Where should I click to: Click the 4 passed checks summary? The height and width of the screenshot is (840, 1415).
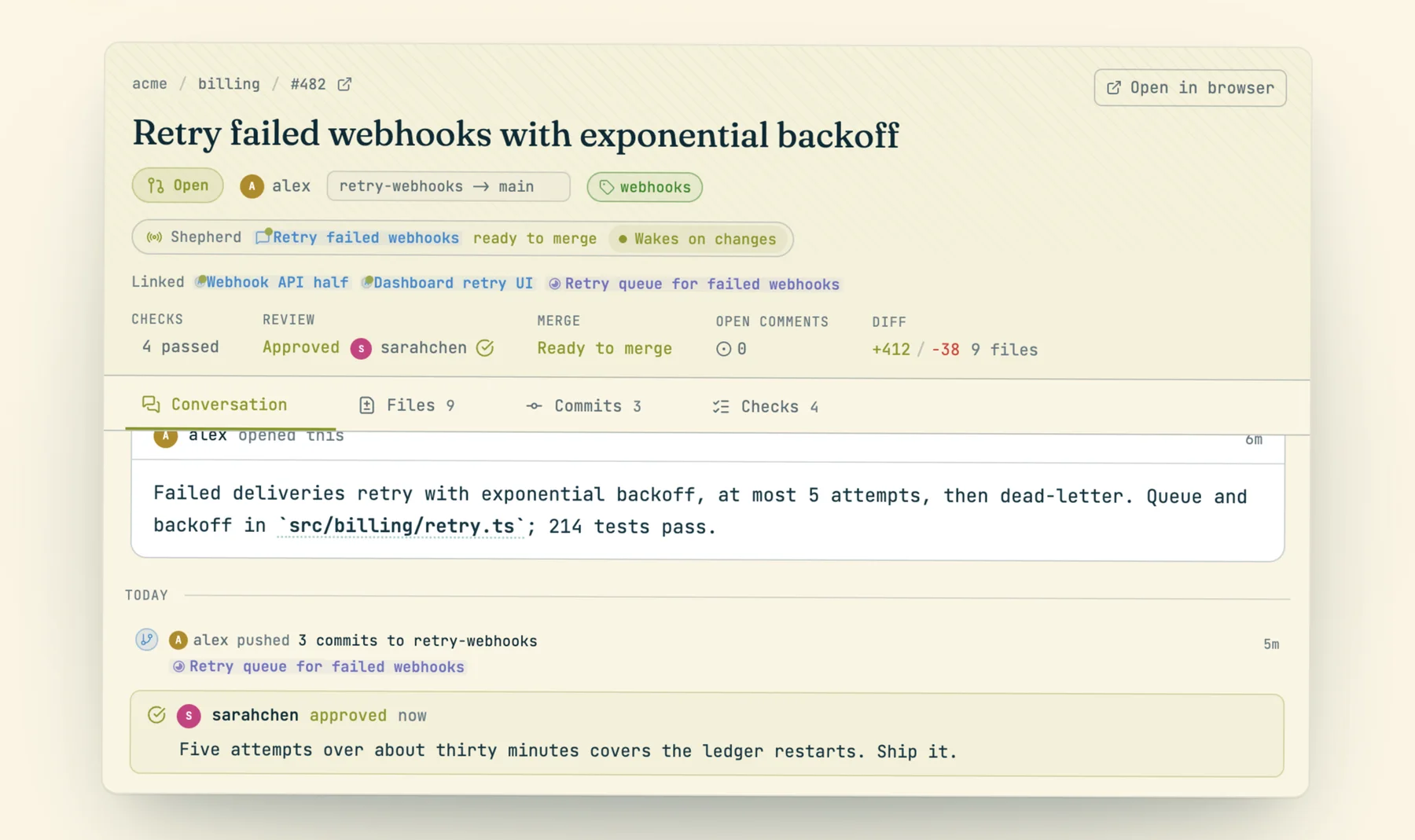pos(180,347)
